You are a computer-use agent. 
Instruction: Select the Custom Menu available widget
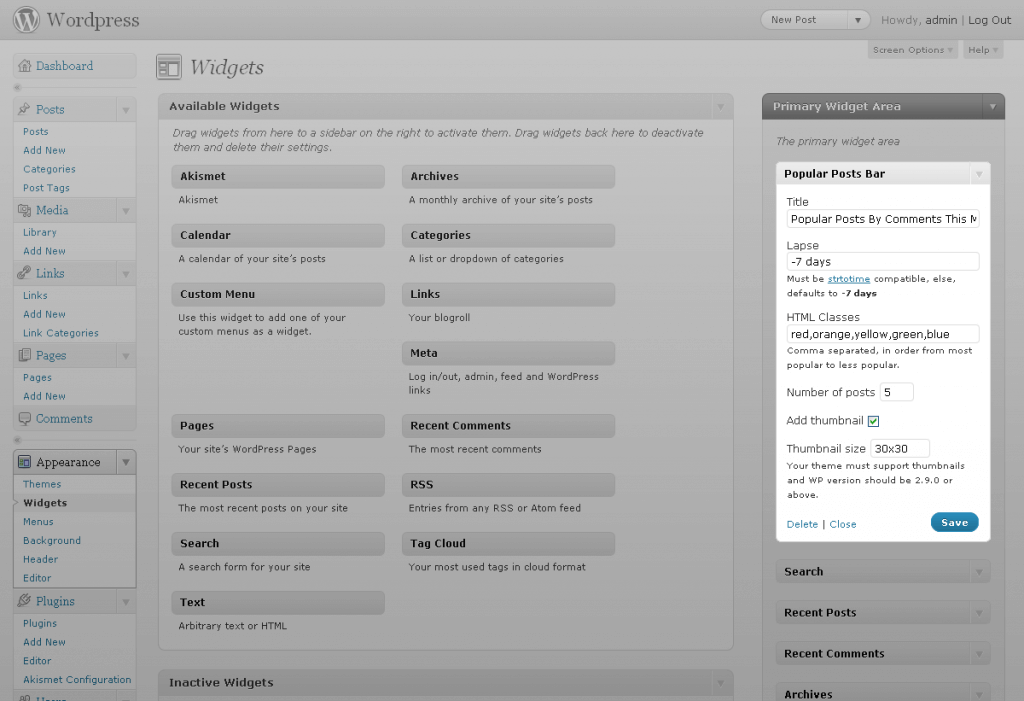(278, 294)
